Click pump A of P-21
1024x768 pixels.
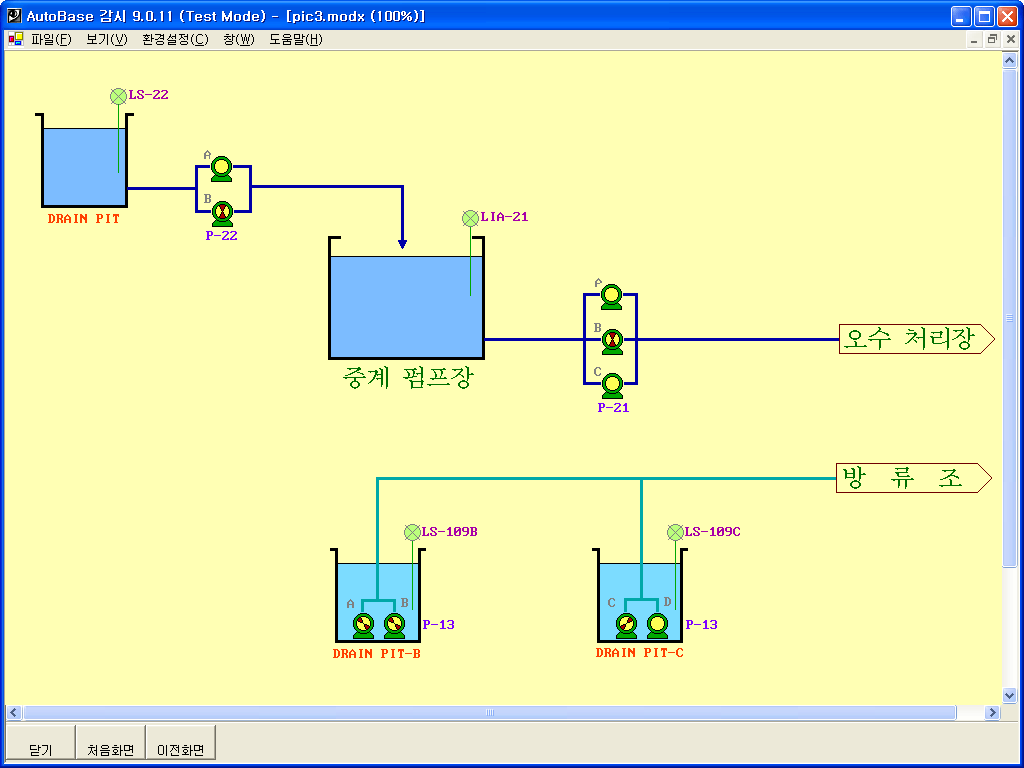click(x=611, y=296)
